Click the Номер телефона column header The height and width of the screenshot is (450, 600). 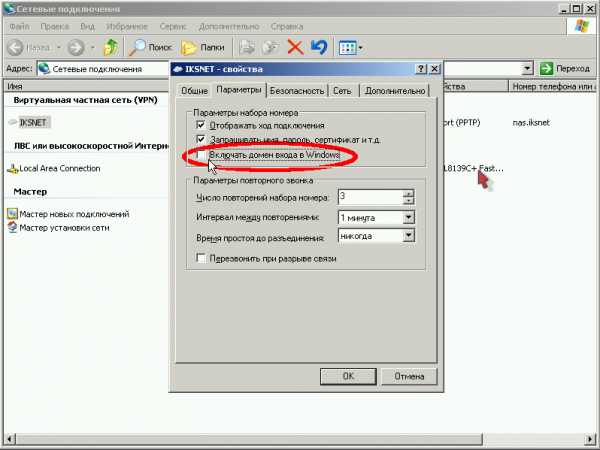pyautogui.click(x=553, y=86)
